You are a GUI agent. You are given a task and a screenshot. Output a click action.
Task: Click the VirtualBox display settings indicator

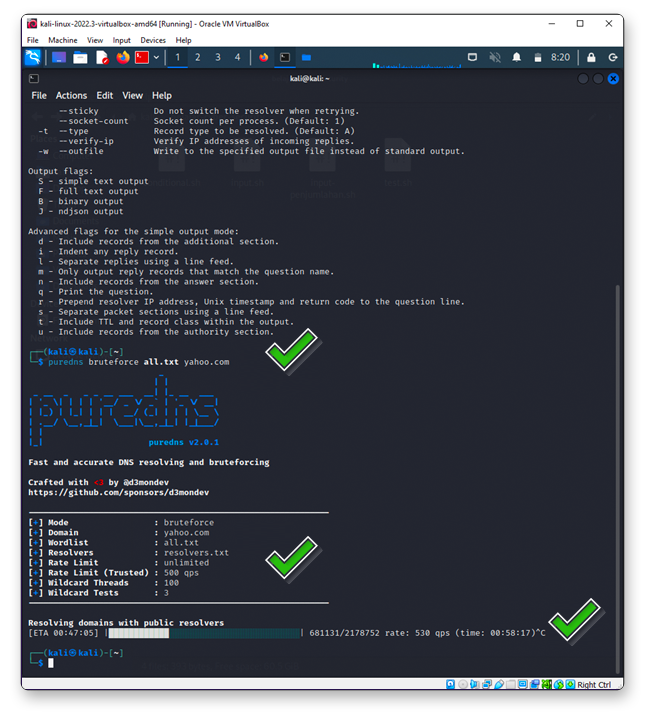click(523, 685)
